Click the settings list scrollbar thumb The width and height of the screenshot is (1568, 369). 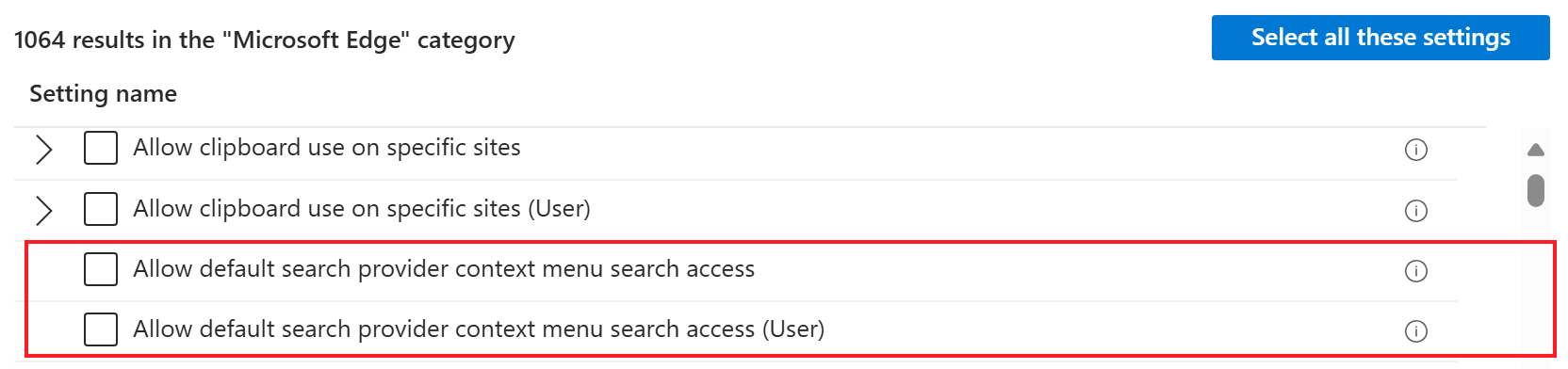click(x=1536, y=190)
